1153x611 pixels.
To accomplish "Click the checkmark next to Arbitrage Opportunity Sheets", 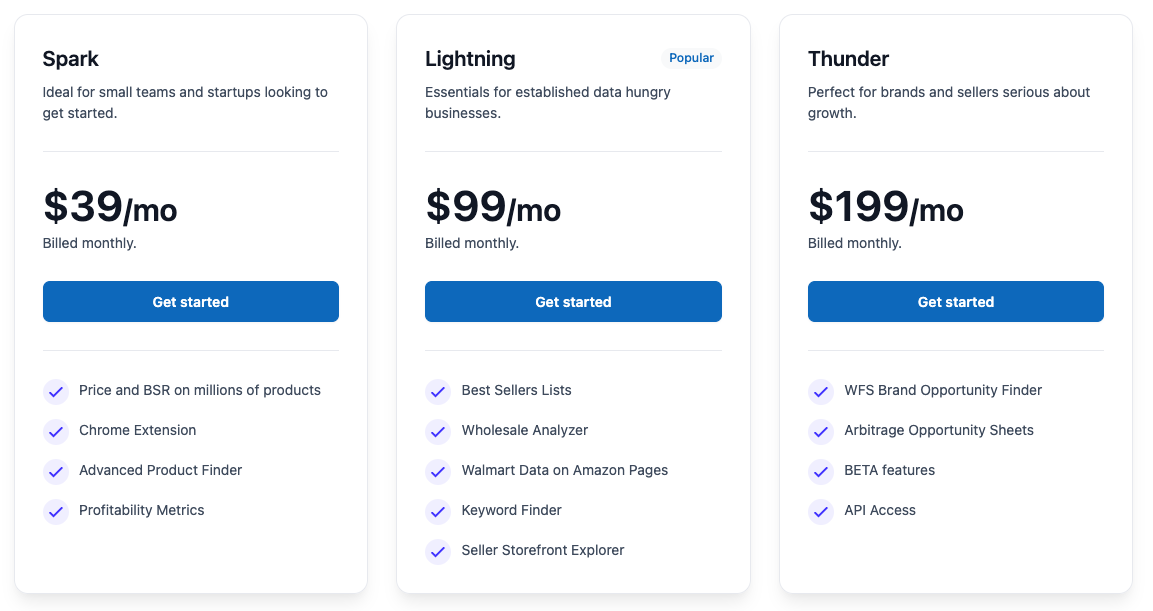I will (821, 431).
